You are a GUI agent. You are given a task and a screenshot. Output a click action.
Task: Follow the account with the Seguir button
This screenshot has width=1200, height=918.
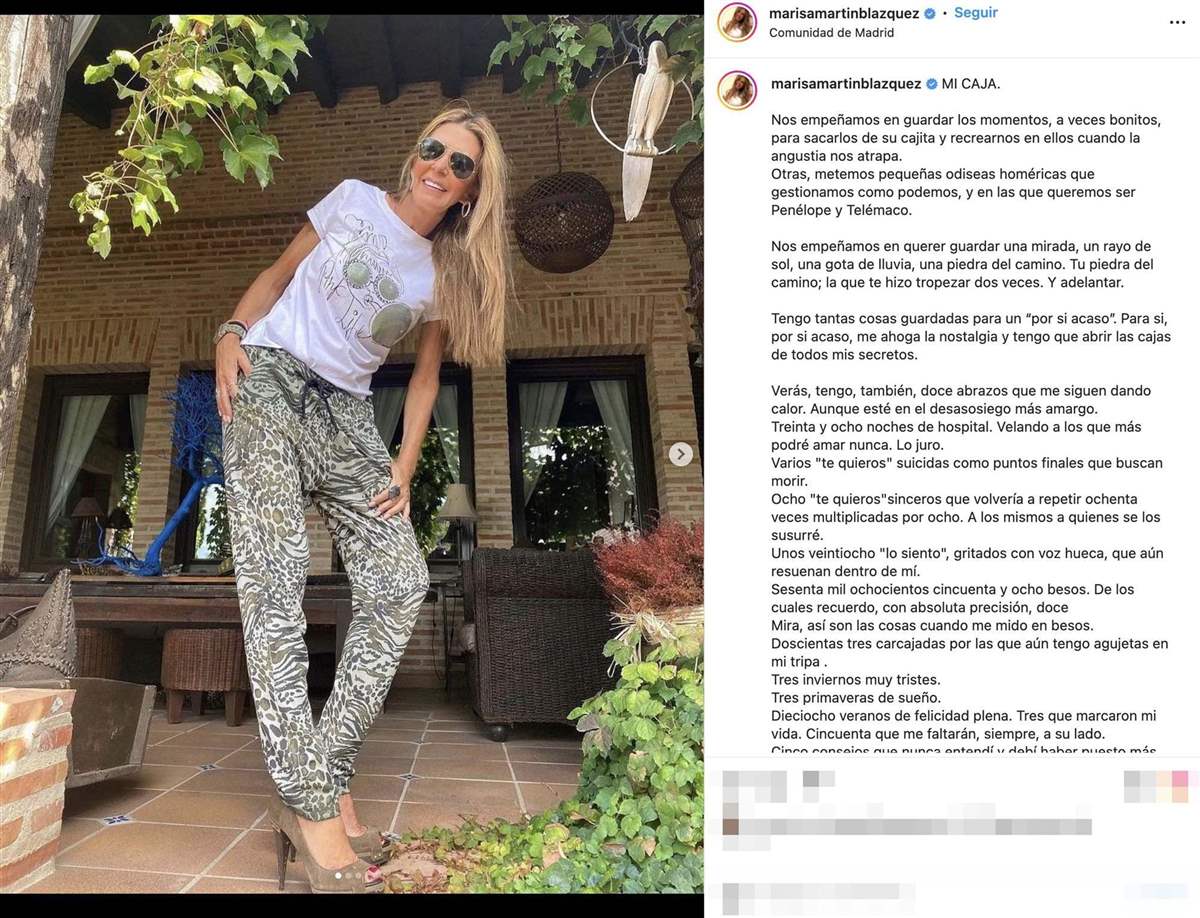(976, 13)
